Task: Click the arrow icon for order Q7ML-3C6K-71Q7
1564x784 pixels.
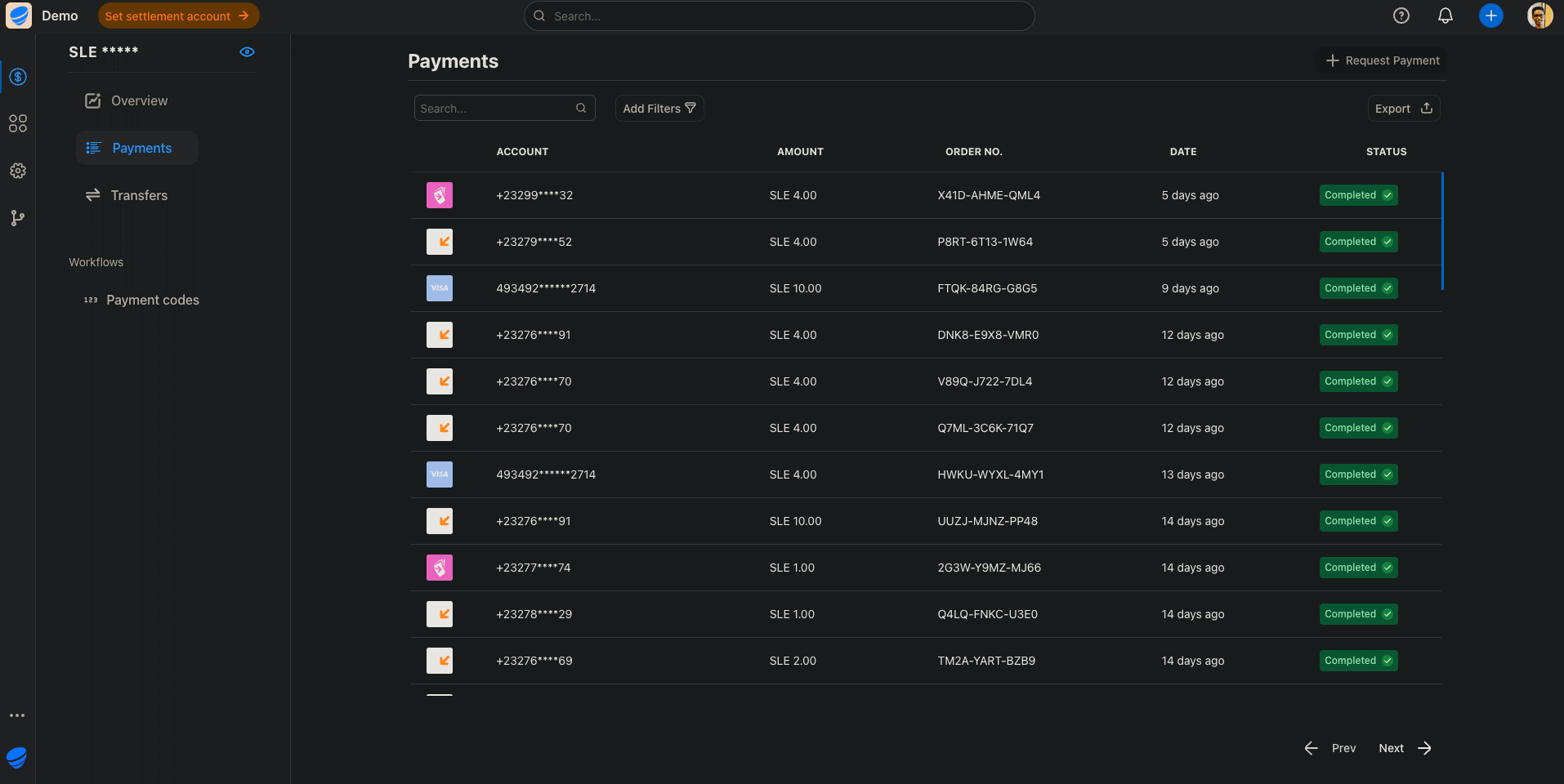Action: 440,428
